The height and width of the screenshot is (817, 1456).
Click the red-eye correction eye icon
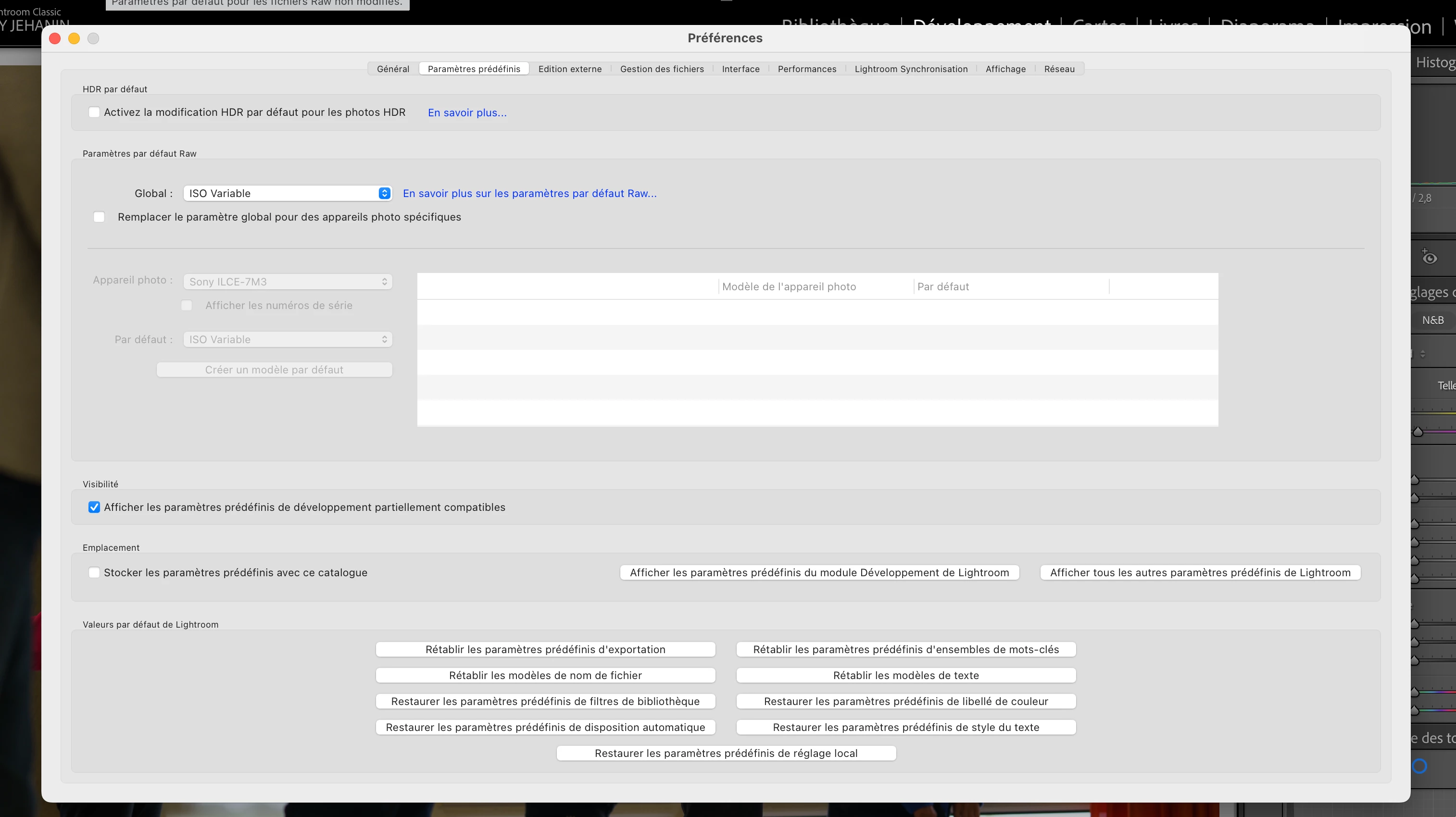1429,258
